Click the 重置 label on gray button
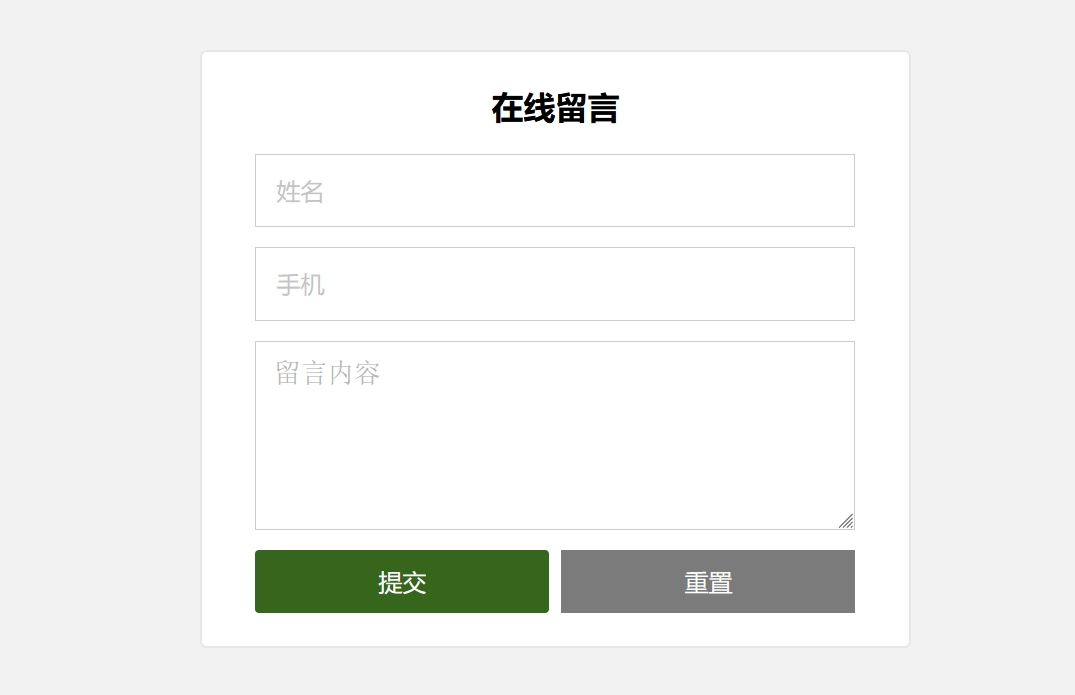1075x695 pixels. tap(708, 583)
